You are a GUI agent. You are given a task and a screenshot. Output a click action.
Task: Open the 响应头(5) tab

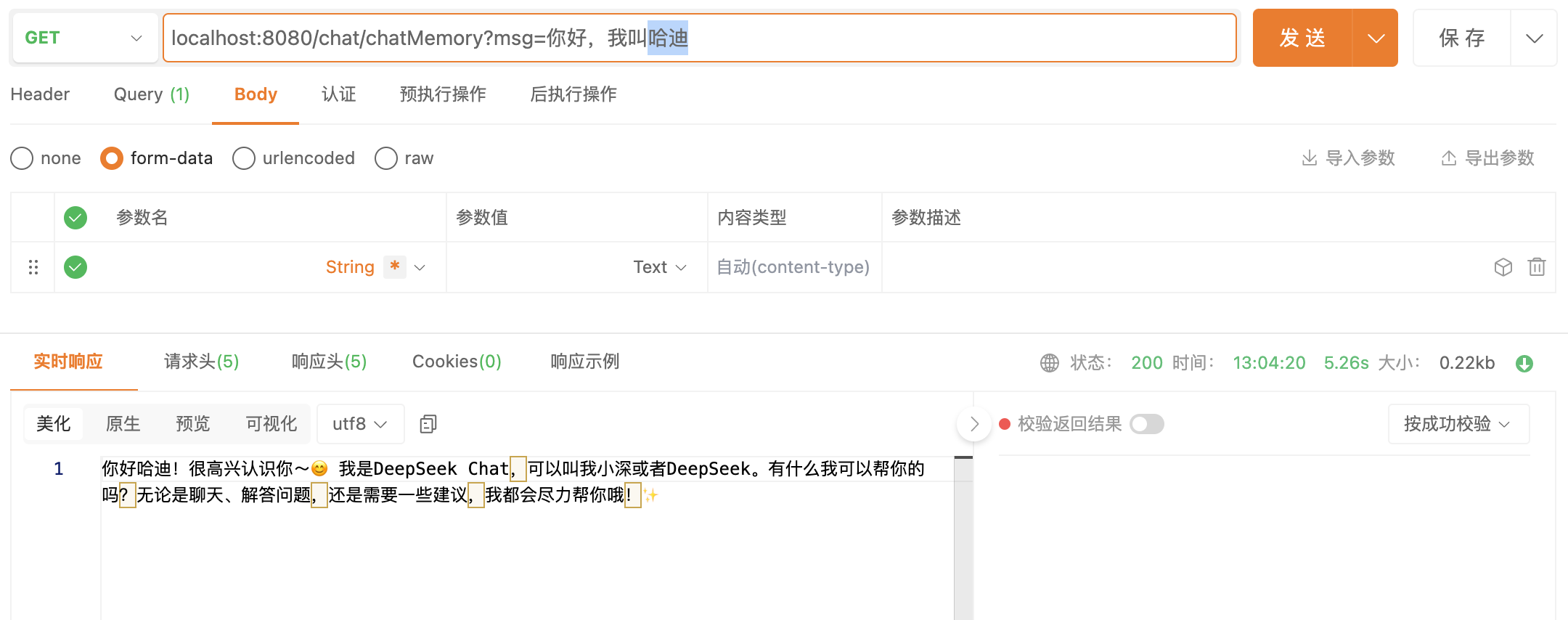coord(330,362)
